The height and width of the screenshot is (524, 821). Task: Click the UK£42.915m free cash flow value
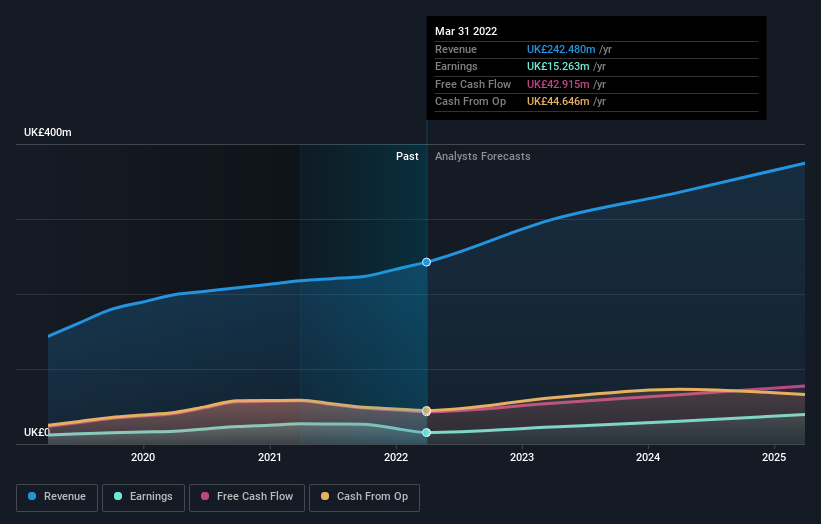(558, 84)
